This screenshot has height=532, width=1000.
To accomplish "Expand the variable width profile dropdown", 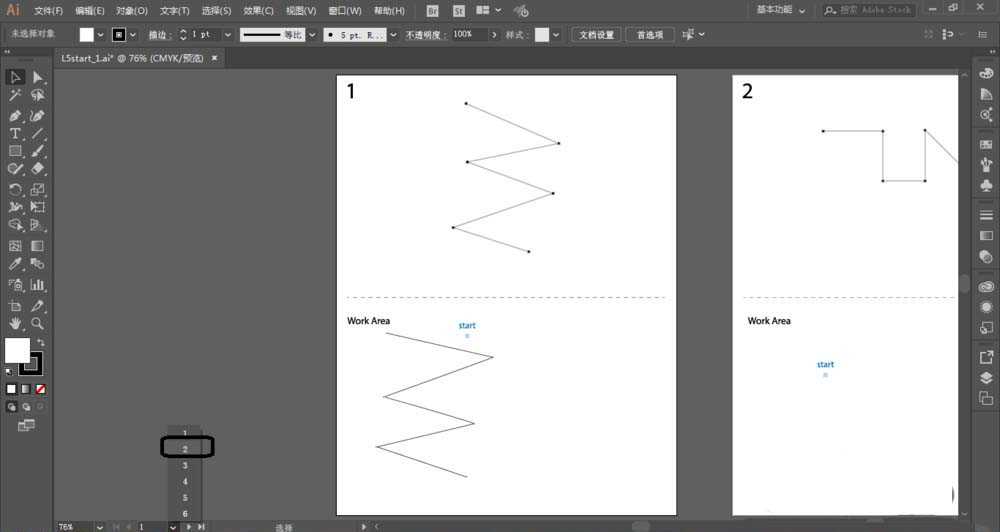I will [x=312, y=34].
